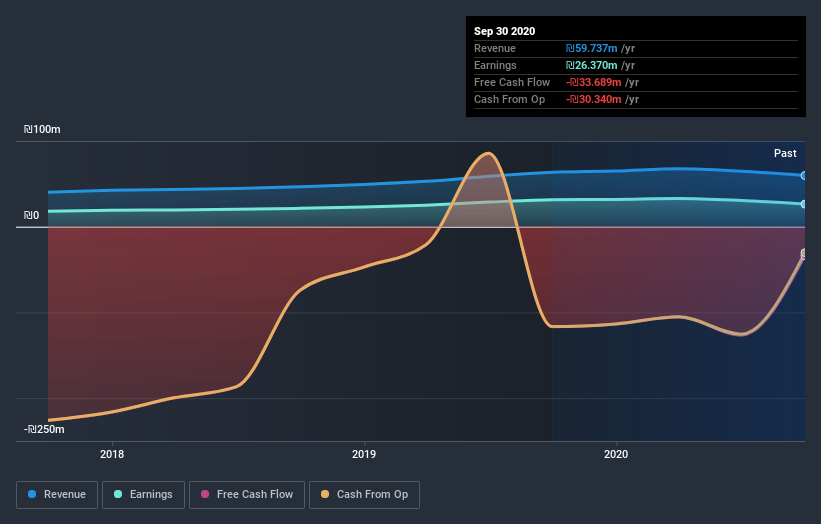
Task: Toggle the Cash From Op legend button
Action: (x=364, y=495)
